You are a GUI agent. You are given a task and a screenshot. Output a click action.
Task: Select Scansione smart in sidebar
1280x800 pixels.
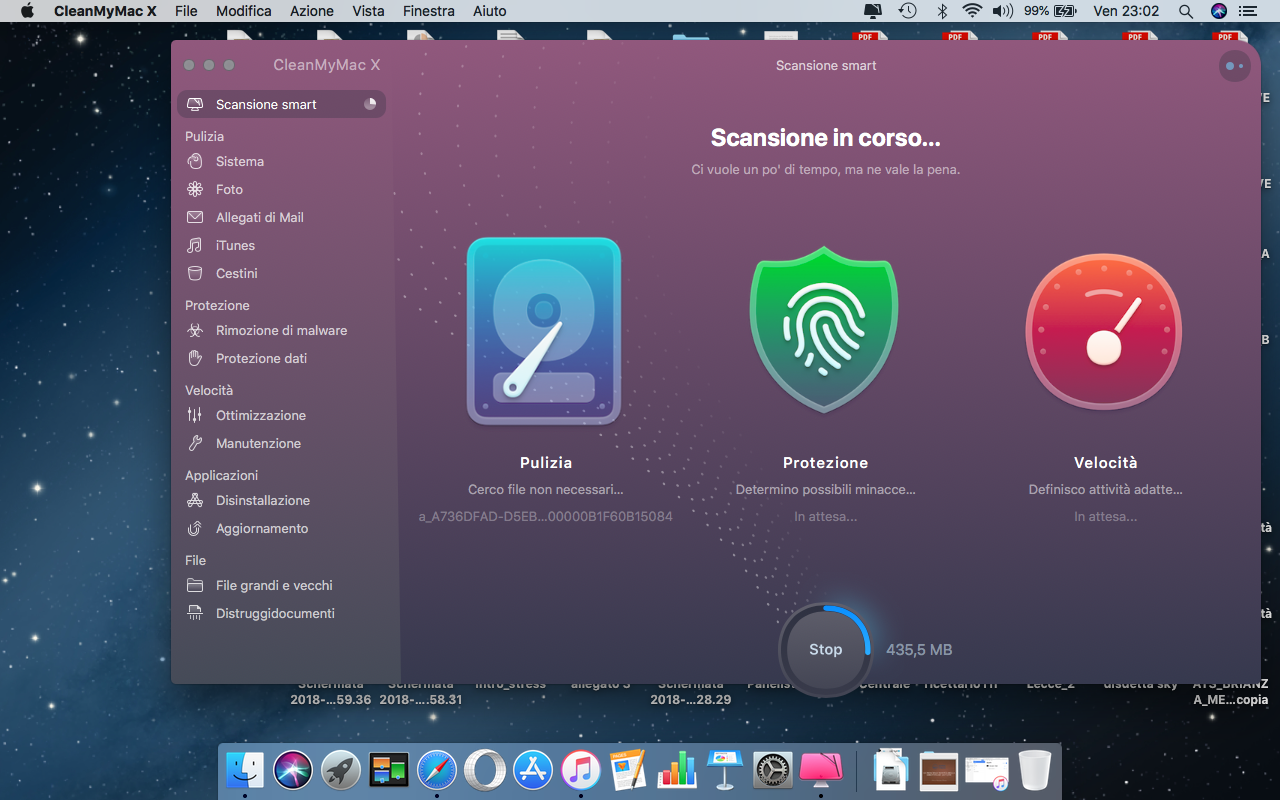click(281, 104)
